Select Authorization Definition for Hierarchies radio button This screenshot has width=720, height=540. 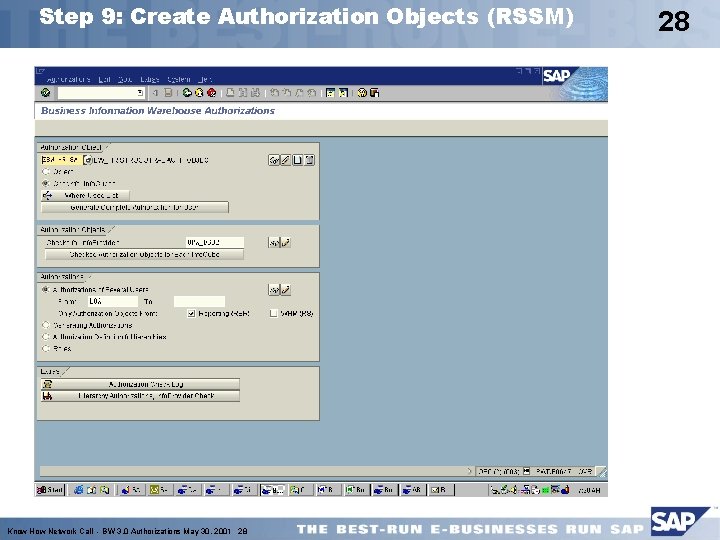pos(45,337)
